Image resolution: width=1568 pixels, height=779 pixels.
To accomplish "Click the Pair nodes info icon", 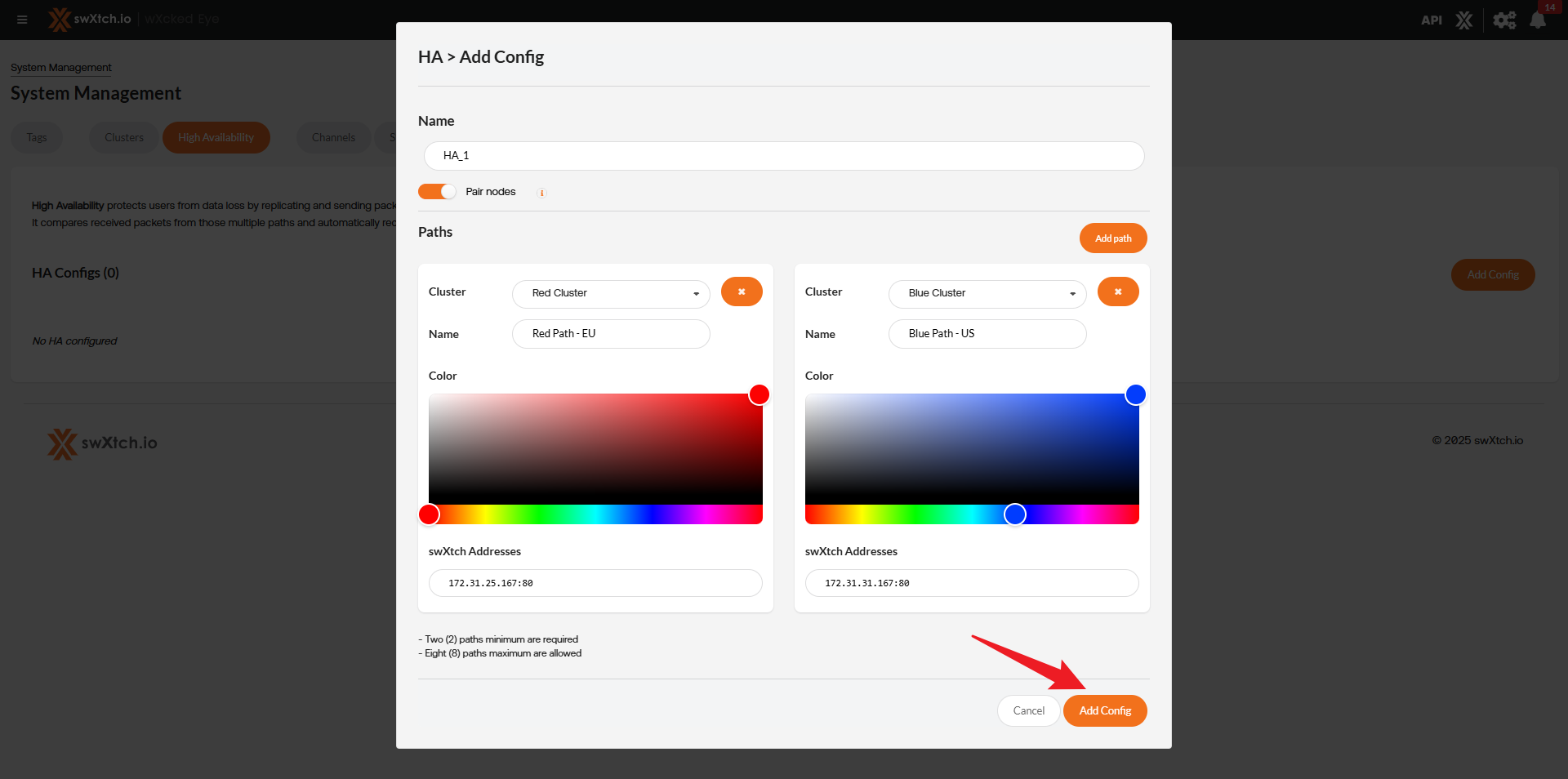I will (541, 193).
